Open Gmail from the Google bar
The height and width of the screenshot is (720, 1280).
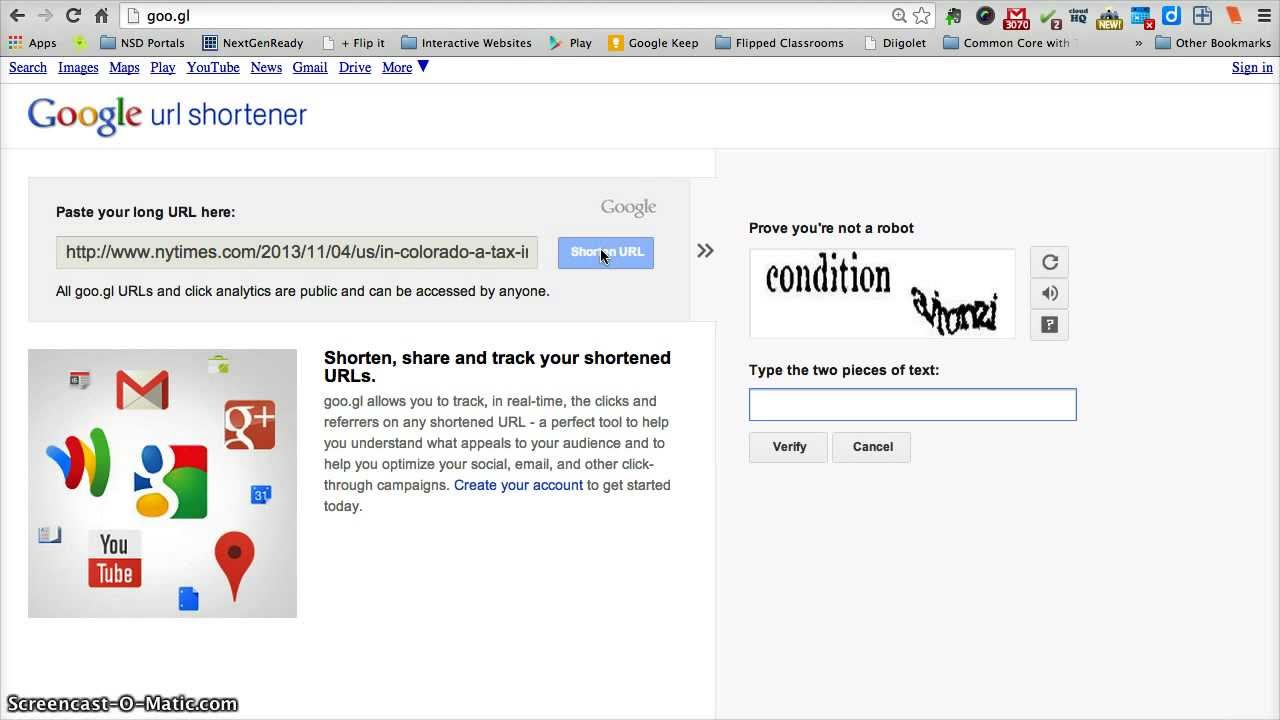click(x=310, y=67)
